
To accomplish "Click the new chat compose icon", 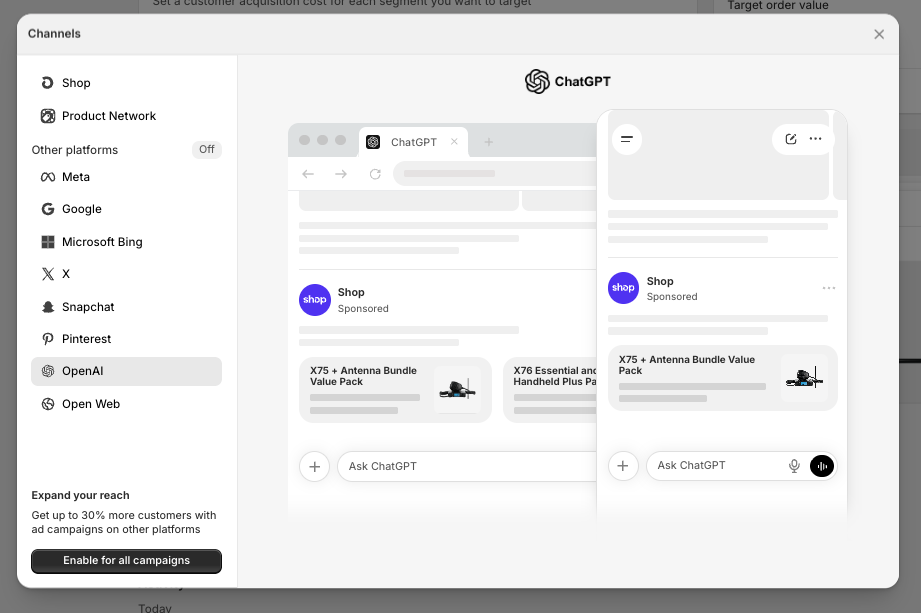I will (791, 139).
